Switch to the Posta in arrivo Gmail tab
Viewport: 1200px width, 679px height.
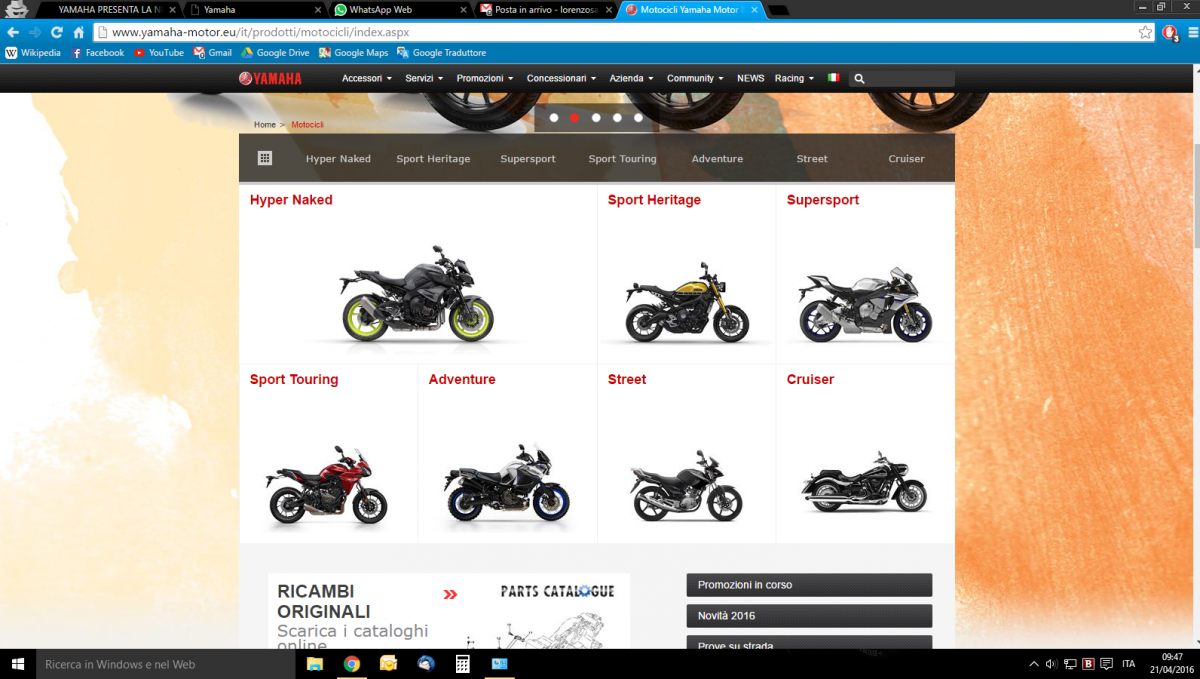pos(543,10)
